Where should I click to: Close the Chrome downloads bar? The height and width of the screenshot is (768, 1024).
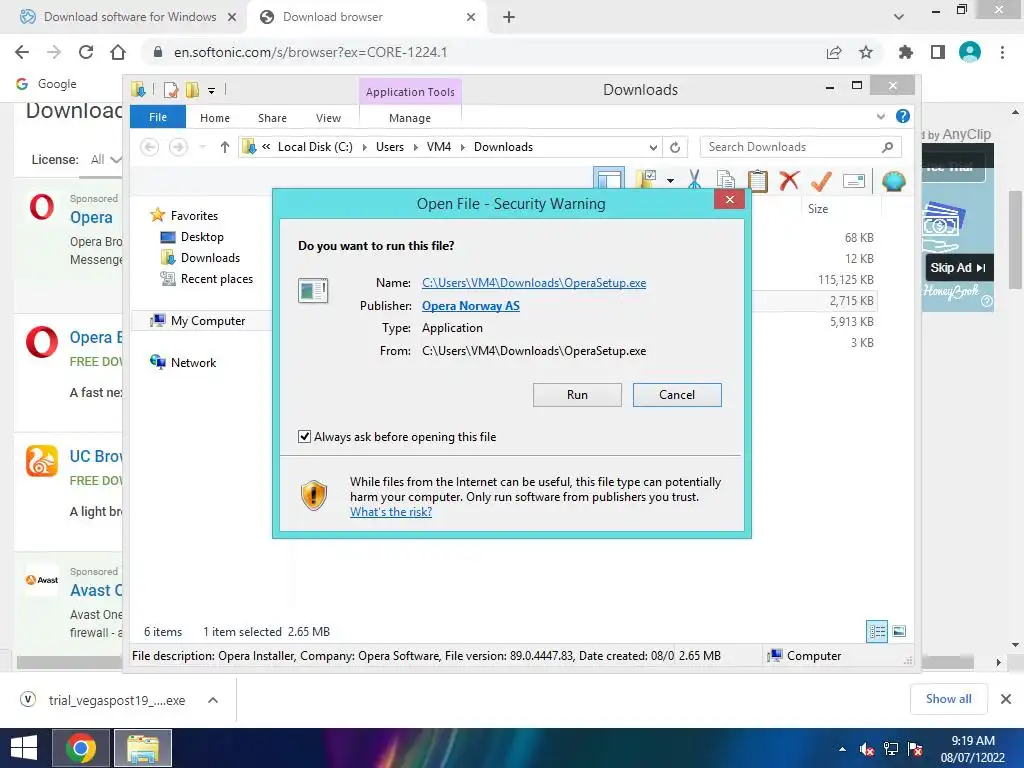tap(1006, 699)
